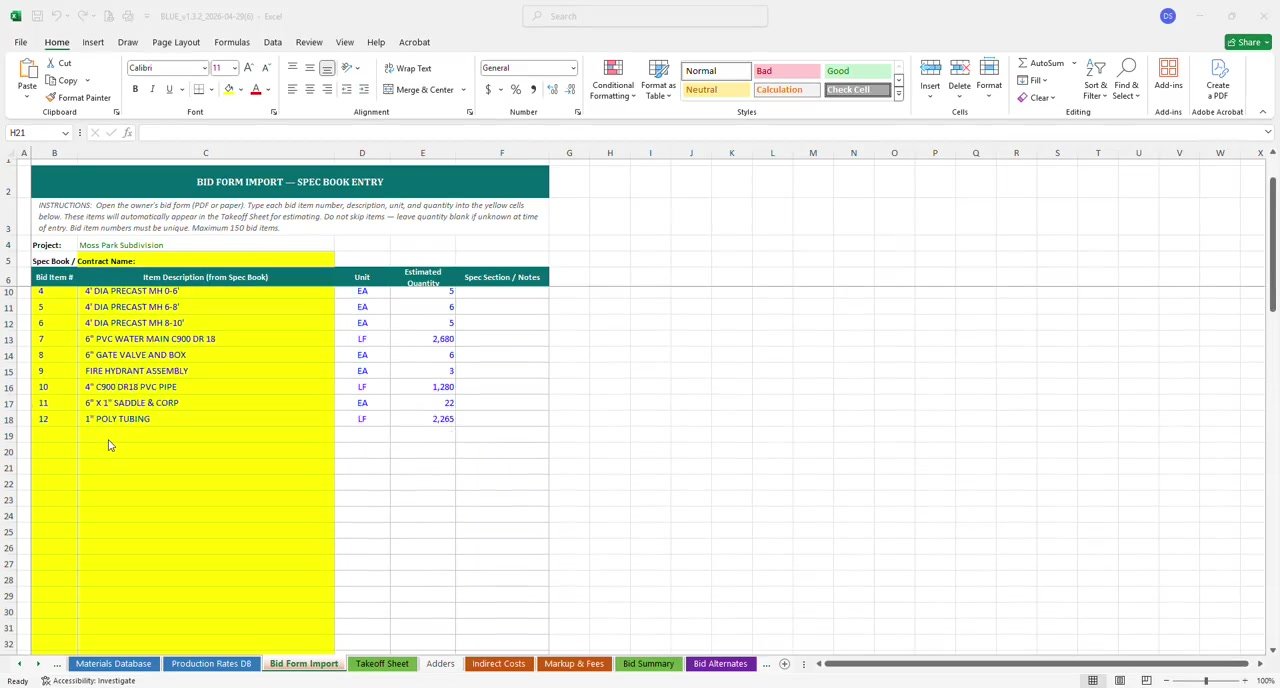Toggle Center alignment for text
The height and width of the screenshot is (688, 1280).
(310, 89)
